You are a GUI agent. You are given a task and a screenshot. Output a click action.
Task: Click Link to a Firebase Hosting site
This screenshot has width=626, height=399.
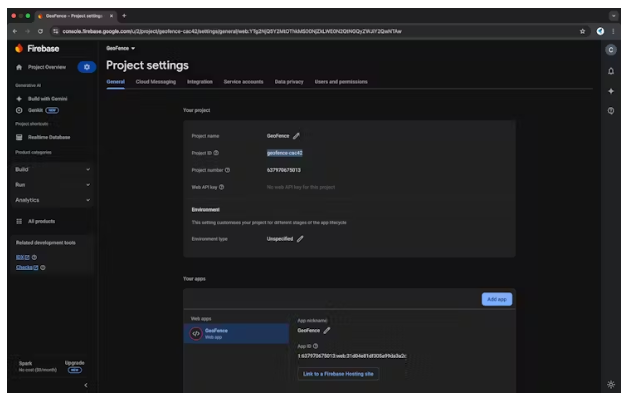(338, 374)
